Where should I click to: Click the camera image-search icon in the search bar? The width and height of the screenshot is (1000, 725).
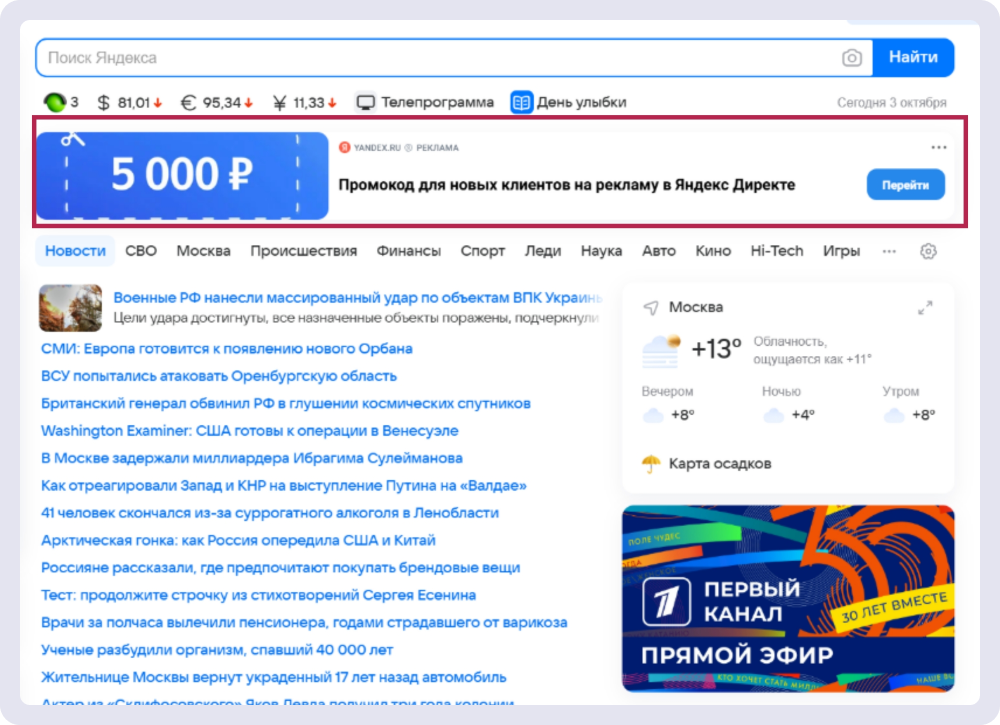tap(852, 57)
